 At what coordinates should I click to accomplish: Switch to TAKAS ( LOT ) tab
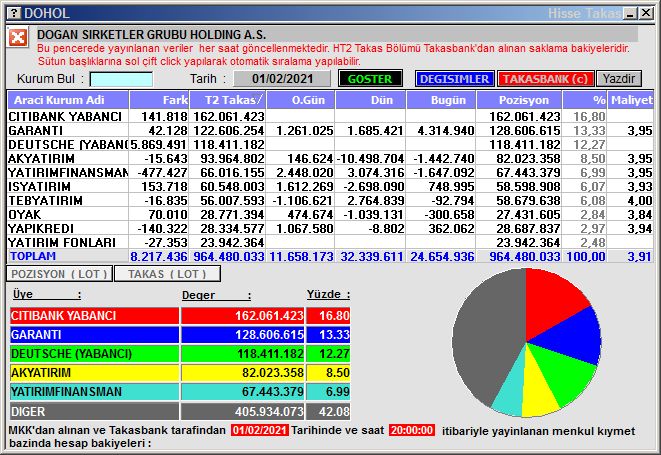(x=167, y=274)
